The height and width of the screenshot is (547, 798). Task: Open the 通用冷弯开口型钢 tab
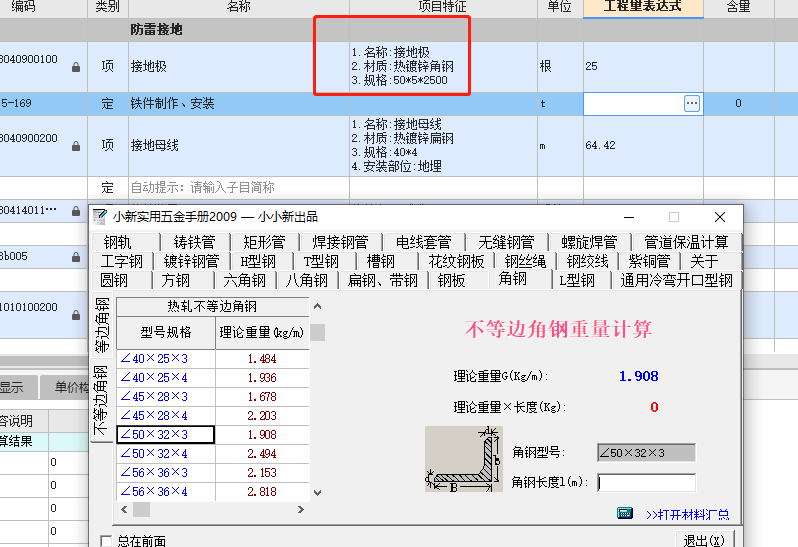676,280
